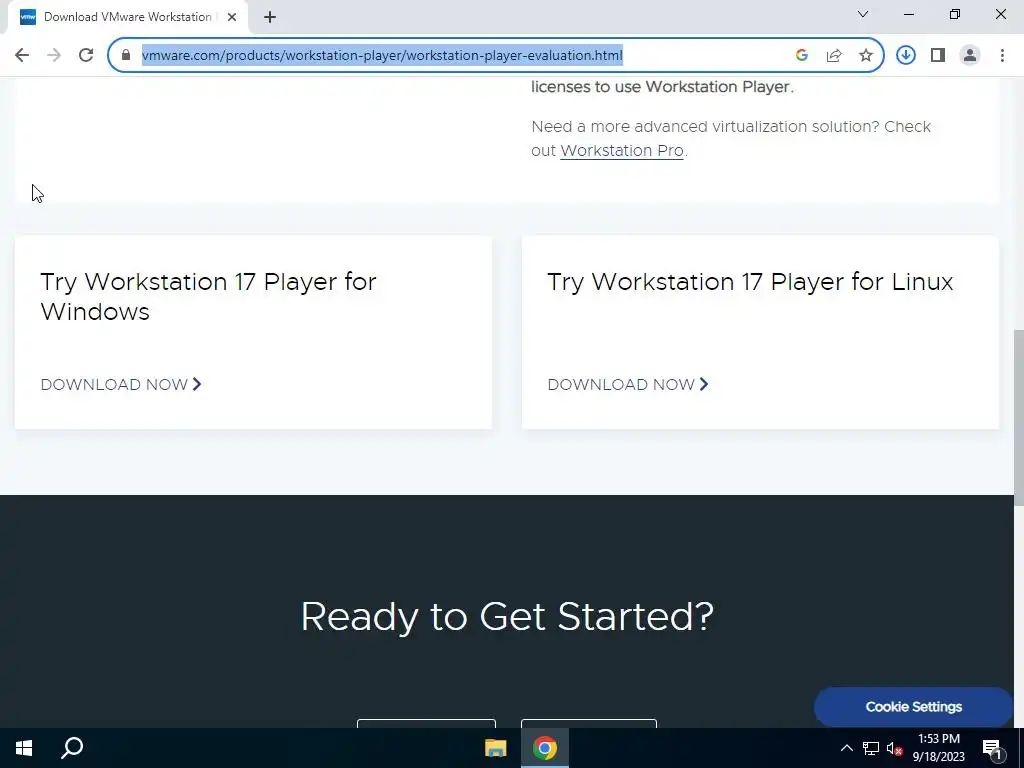Open the notification center icon

point(992,748)
